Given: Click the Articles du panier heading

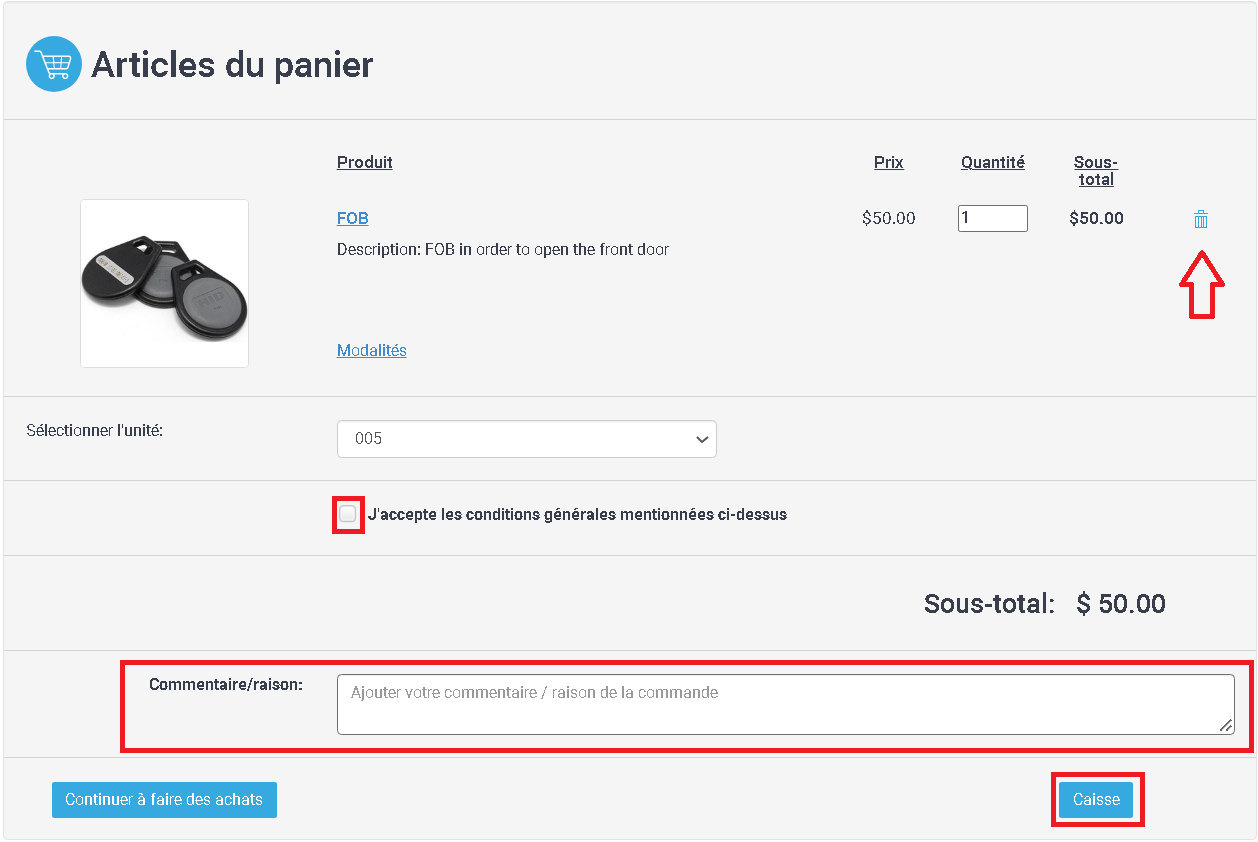Looking at the screenshot, I should tap(232, 65).
